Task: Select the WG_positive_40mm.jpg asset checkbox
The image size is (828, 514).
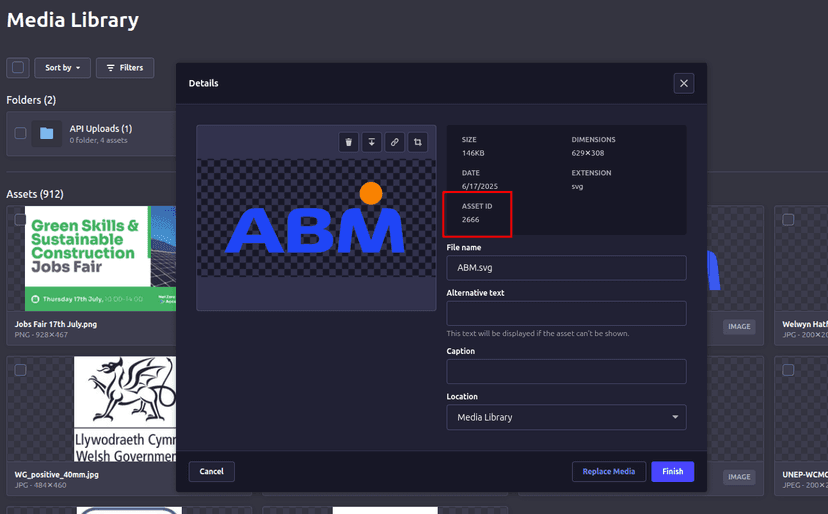Action: [20, 370]
